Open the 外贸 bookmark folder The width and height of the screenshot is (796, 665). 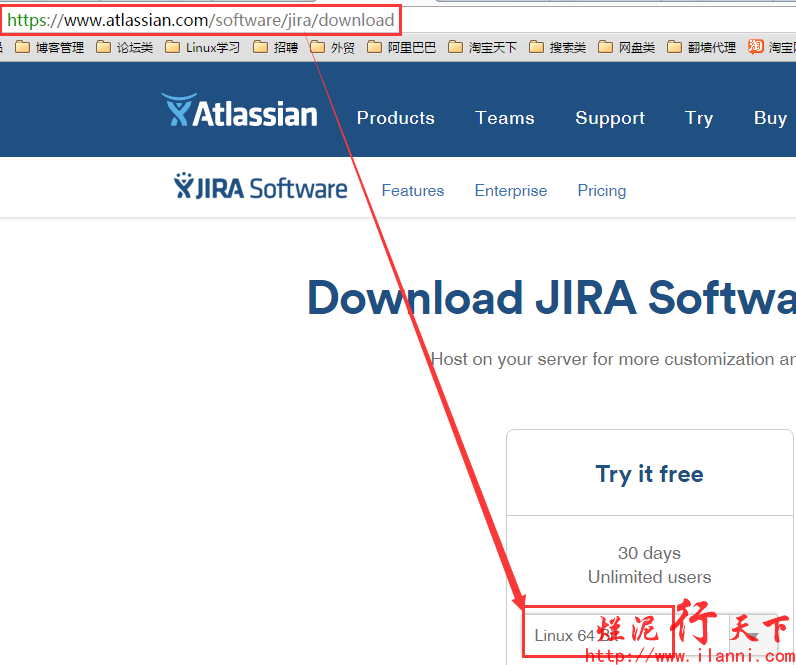(x=333, y=47)
